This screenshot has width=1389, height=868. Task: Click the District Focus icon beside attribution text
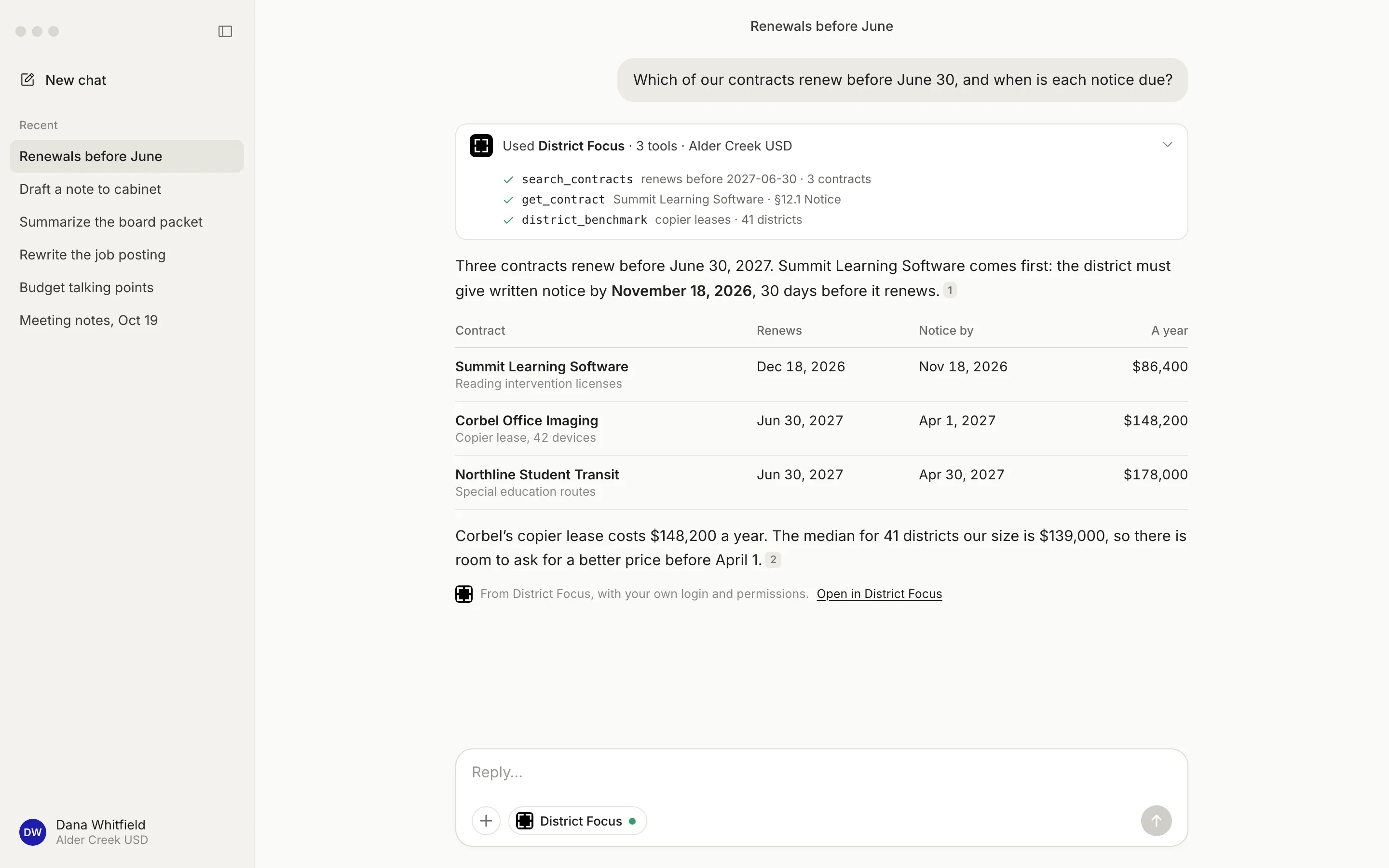click(464, 594)
